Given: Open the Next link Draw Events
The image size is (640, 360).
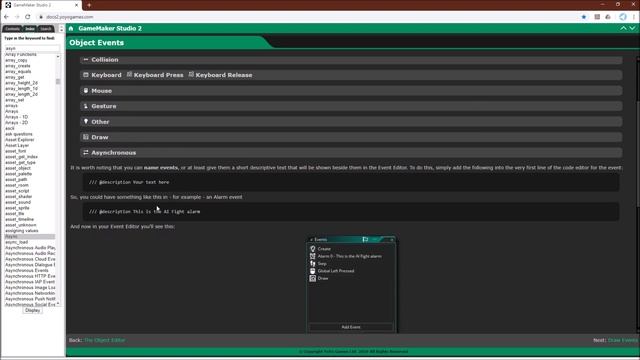Looking at the screenshot, I should click(x=623, y=340).
